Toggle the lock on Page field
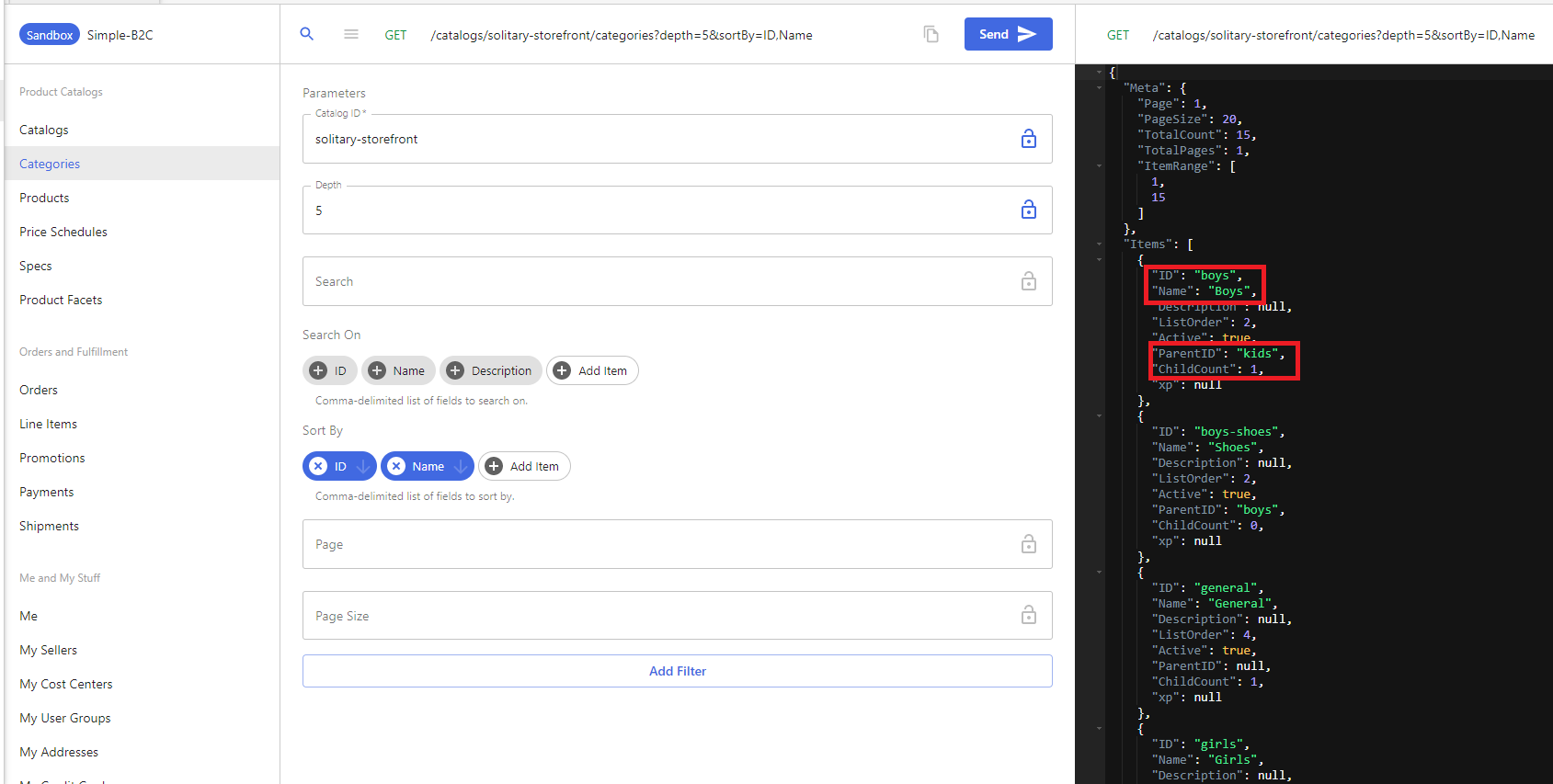This screenshot has height=784, width=1553. point(1029,544)
